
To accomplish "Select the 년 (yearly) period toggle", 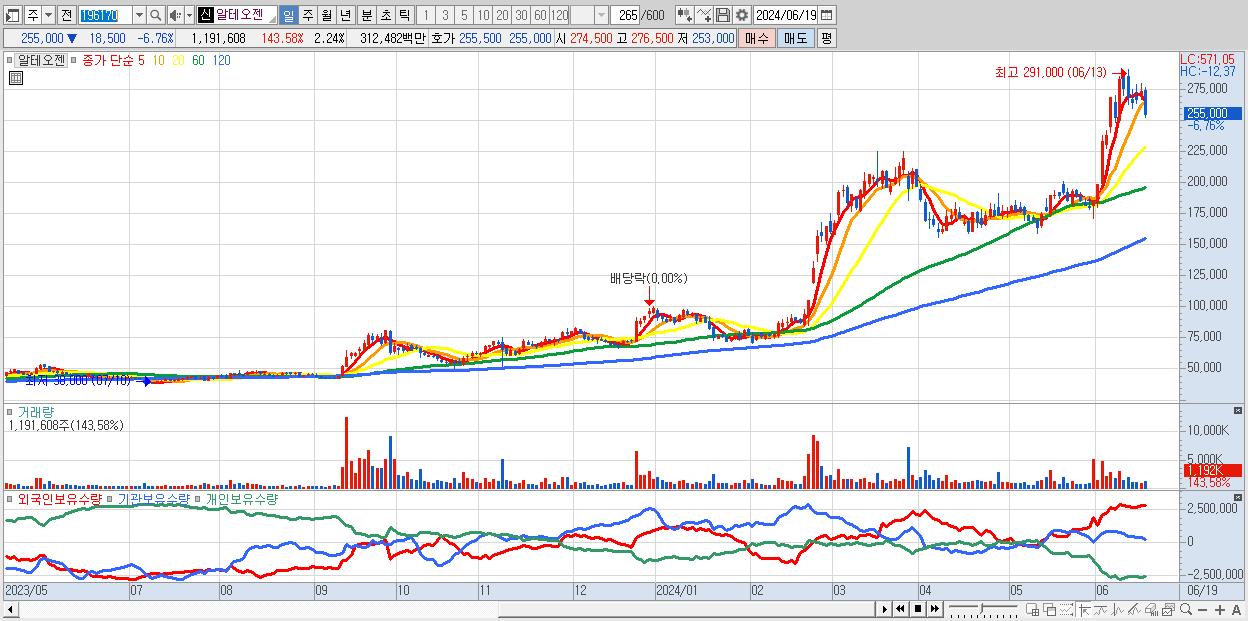I will coord(345,15).
